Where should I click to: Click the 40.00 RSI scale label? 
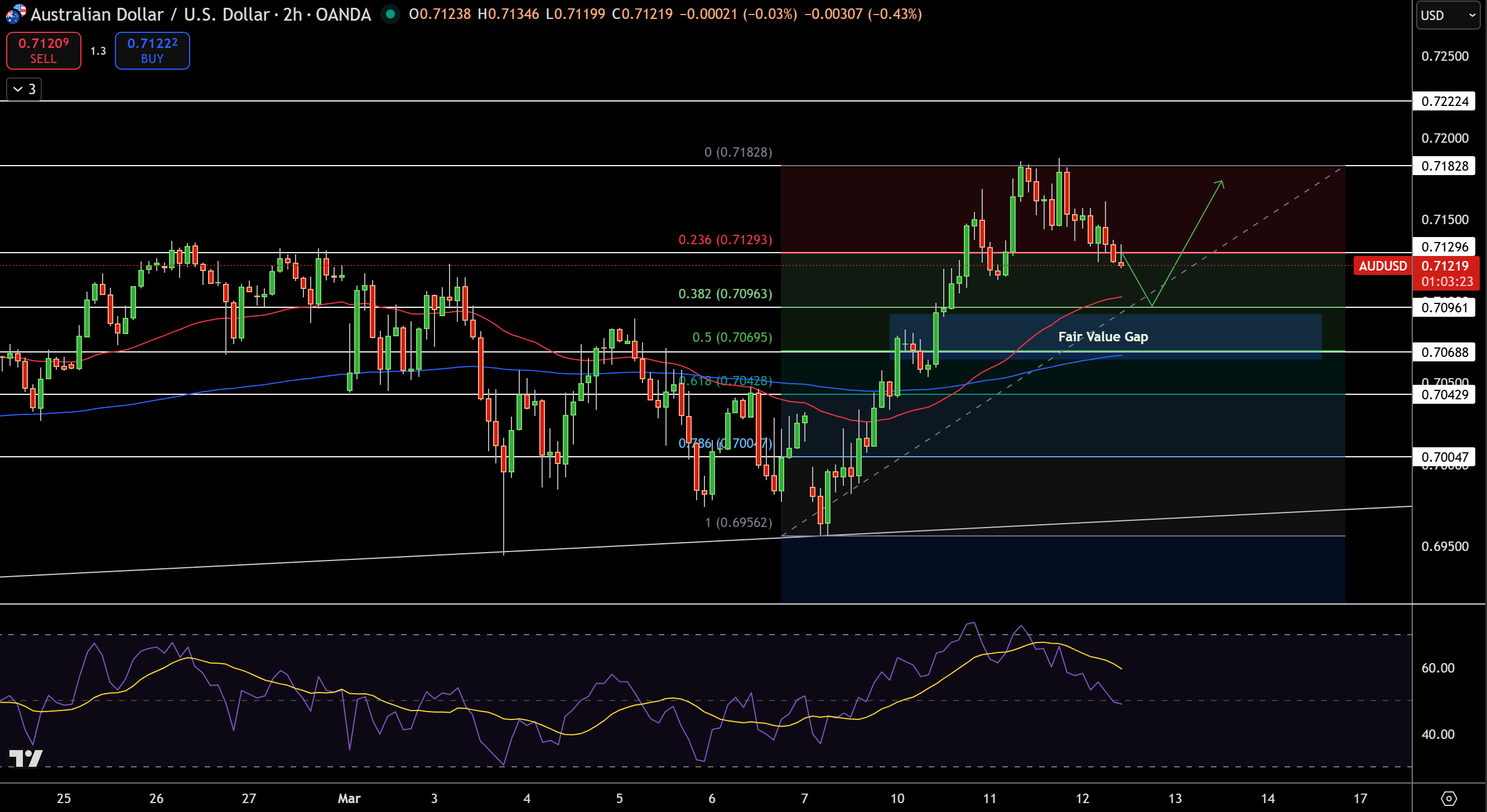1437,734
